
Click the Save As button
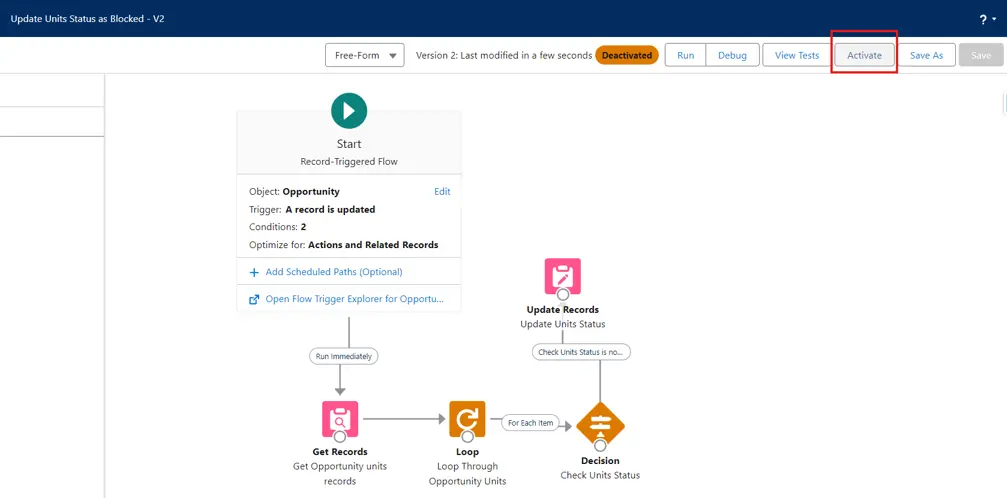click(x=926, y=55)
